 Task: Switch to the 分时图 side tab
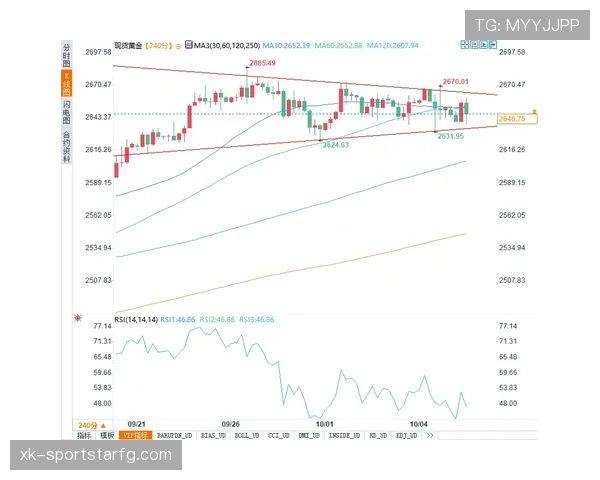click(67, 51)
